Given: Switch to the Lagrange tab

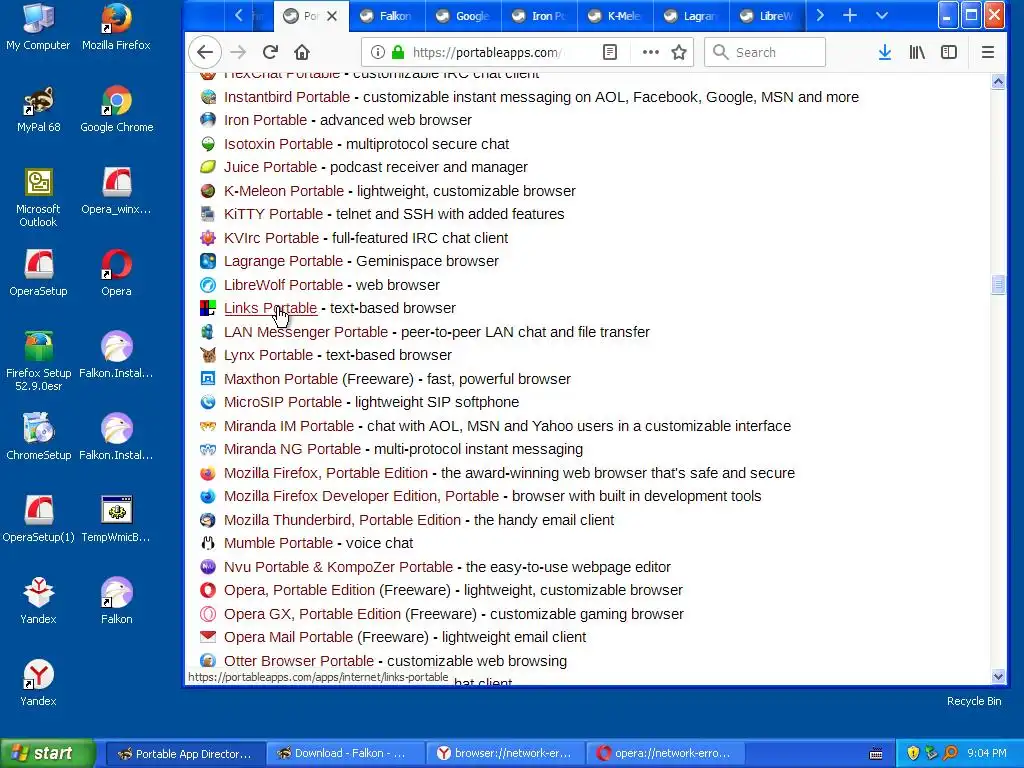Looking at the screenshot, I should (x=691, y=16).
